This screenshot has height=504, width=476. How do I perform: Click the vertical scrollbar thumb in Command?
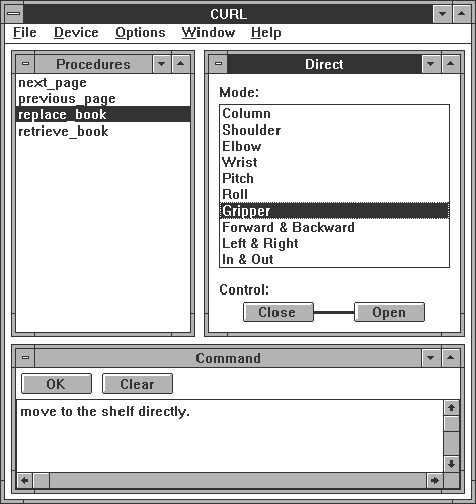pos(452,424)
